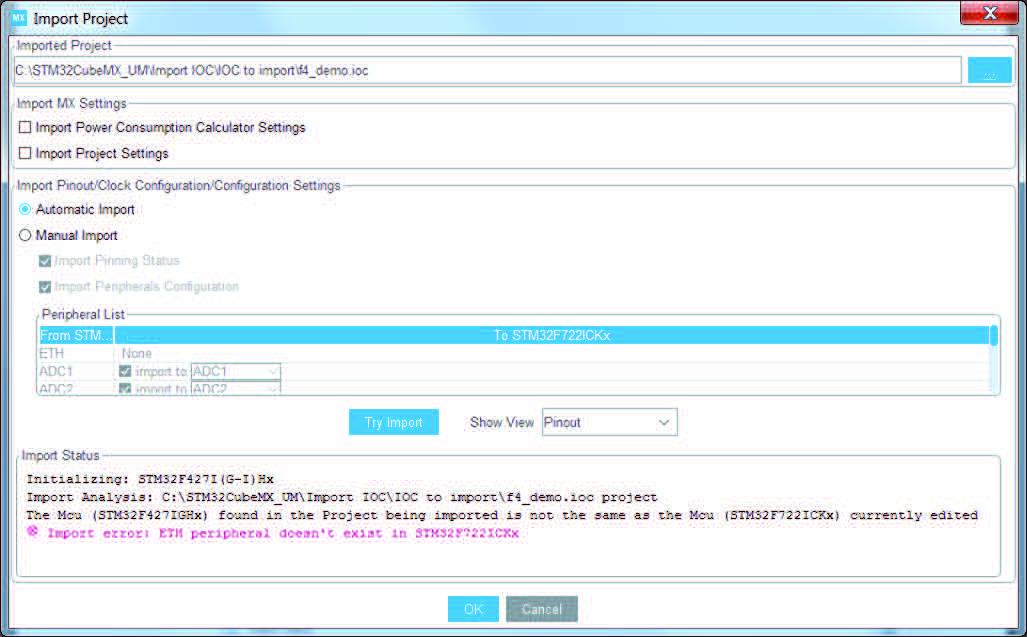Toggle the ADC2 import to checkbox
The height and width of the screenshot is (637, 1027).
(124, 389)
